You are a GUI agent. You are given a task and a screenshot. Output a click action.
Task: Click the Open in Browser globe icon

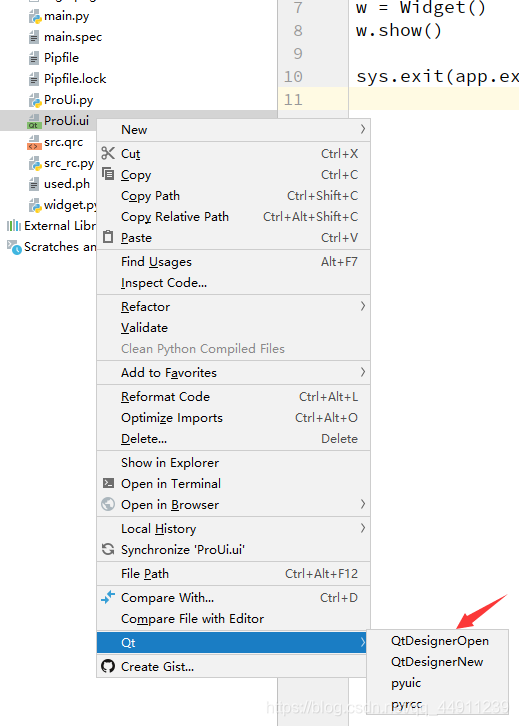coord(108,504)
